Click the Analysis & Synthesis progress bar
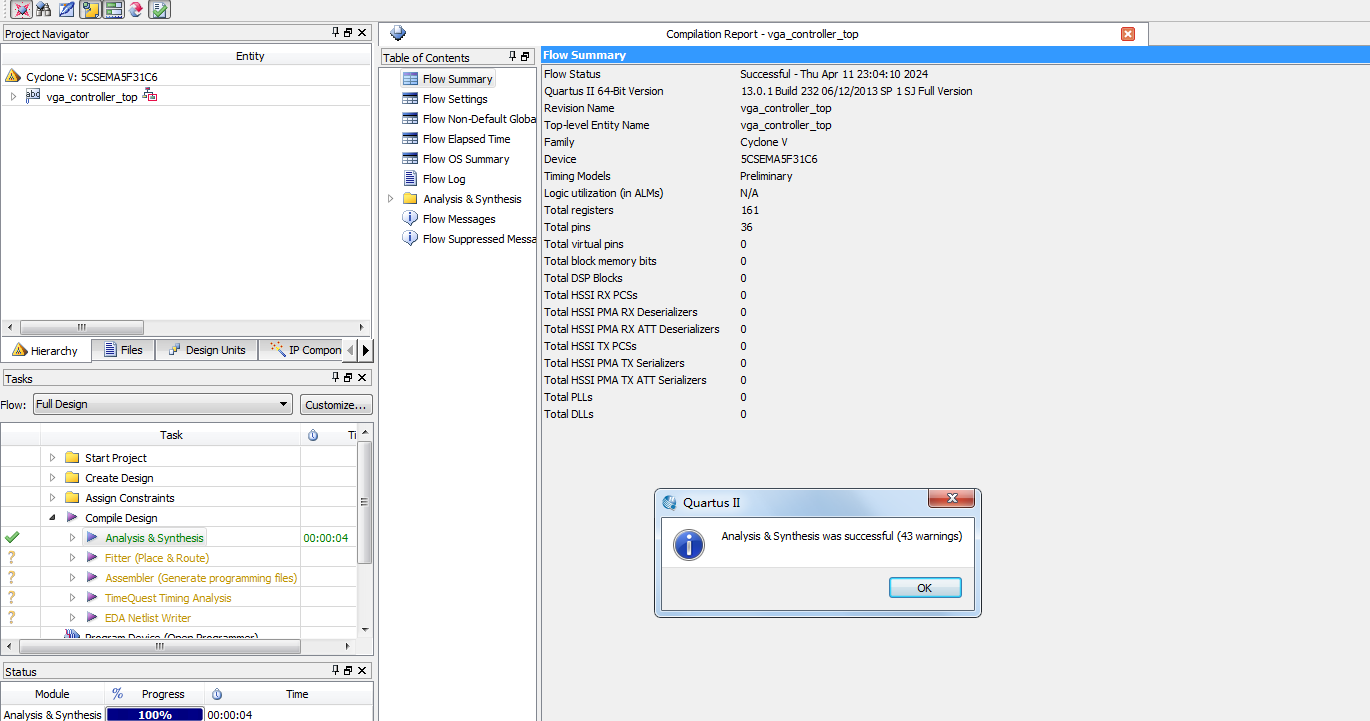Viewport: 1370px width, 721px height. point(154,715)
